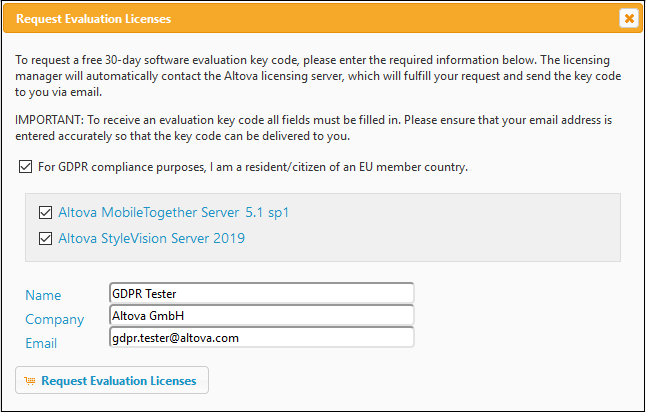Click the 30-day evaluation intro paragraph
This screenshot has width=646, height=412.
[x=318, y=76]
